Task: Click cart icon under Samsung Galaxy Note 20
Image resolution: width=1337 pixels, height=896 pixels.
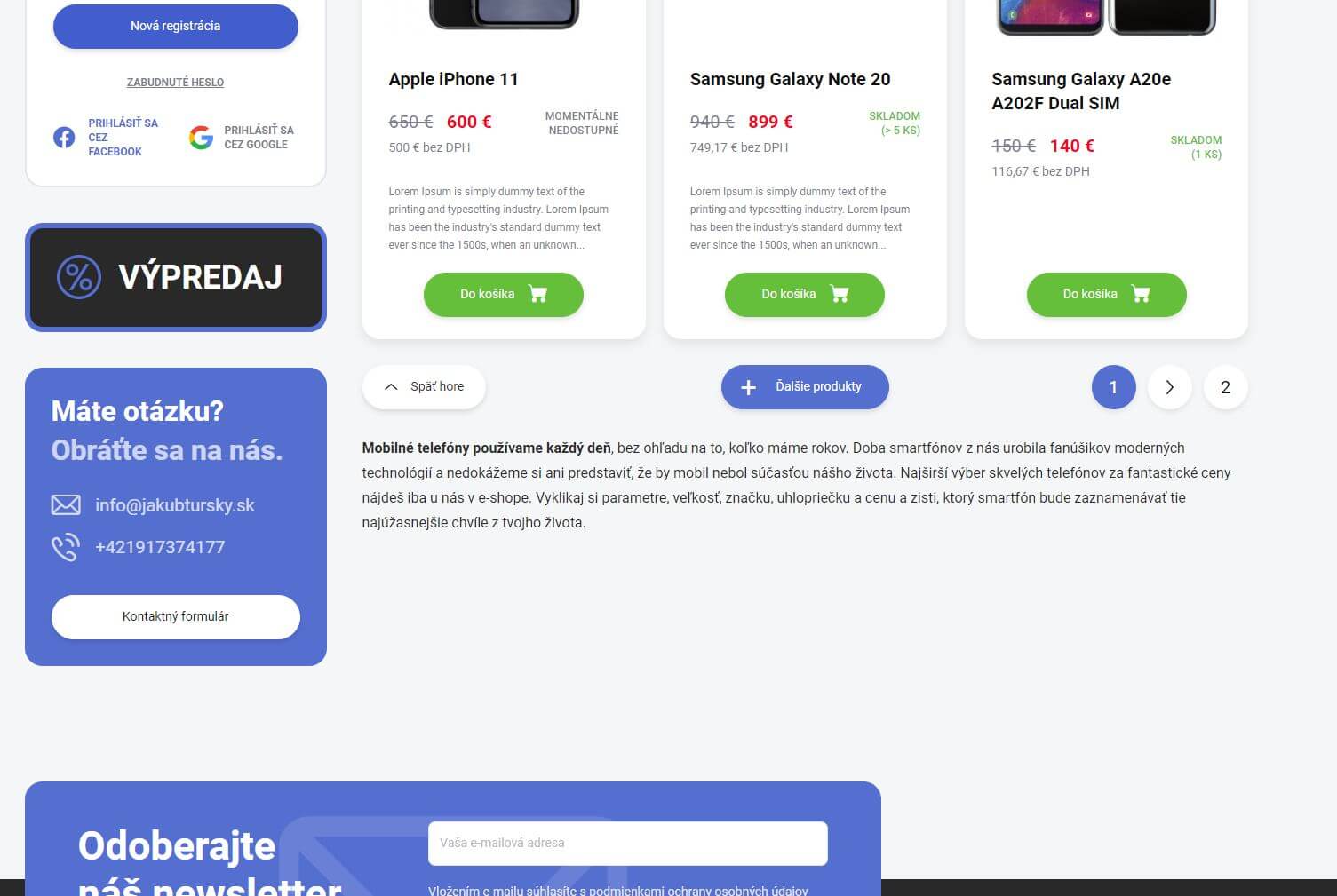Action: point(839,294)
